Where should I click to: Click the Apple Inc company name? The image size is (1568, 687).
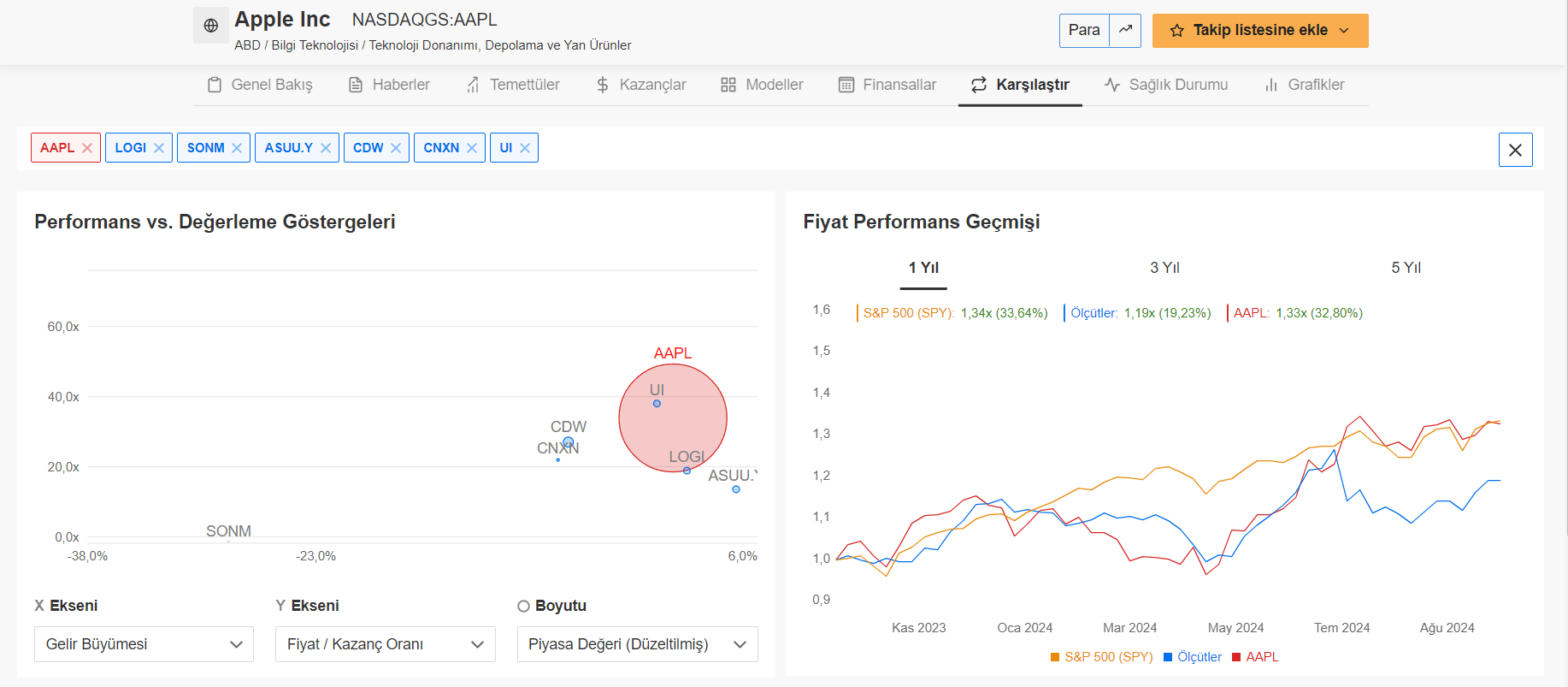coord(282,20)
